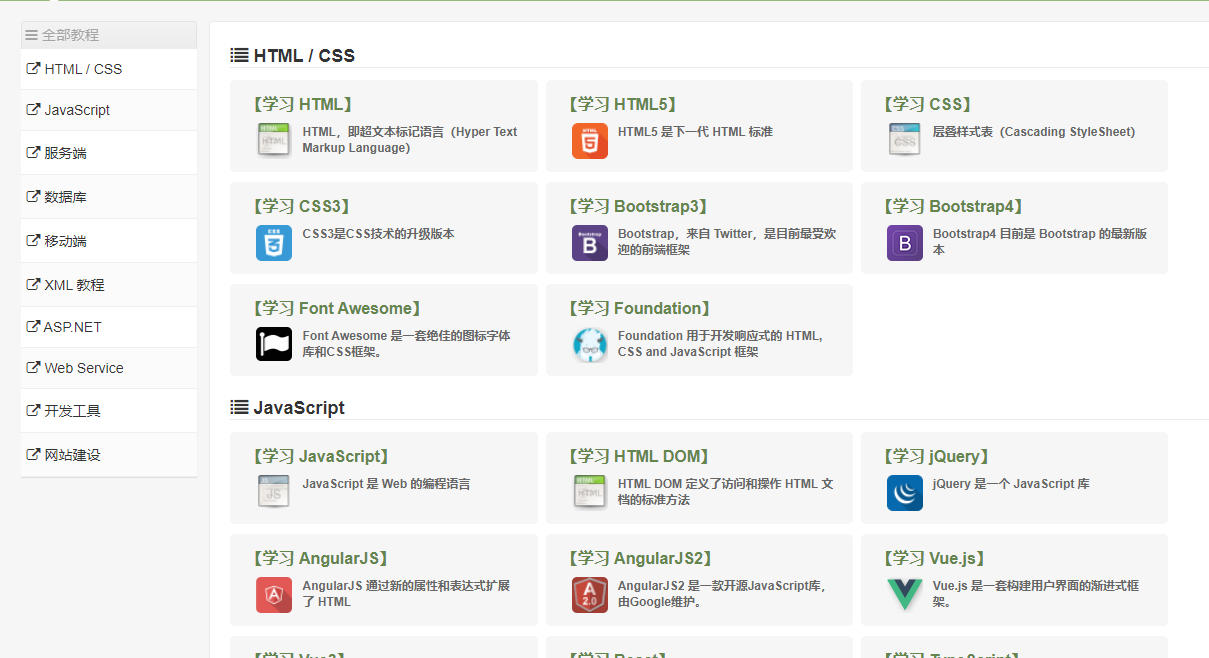This screenshot has width=1209, height=658.
Task: Click the orange HTML5 shield icon
Action: (590, 140)
